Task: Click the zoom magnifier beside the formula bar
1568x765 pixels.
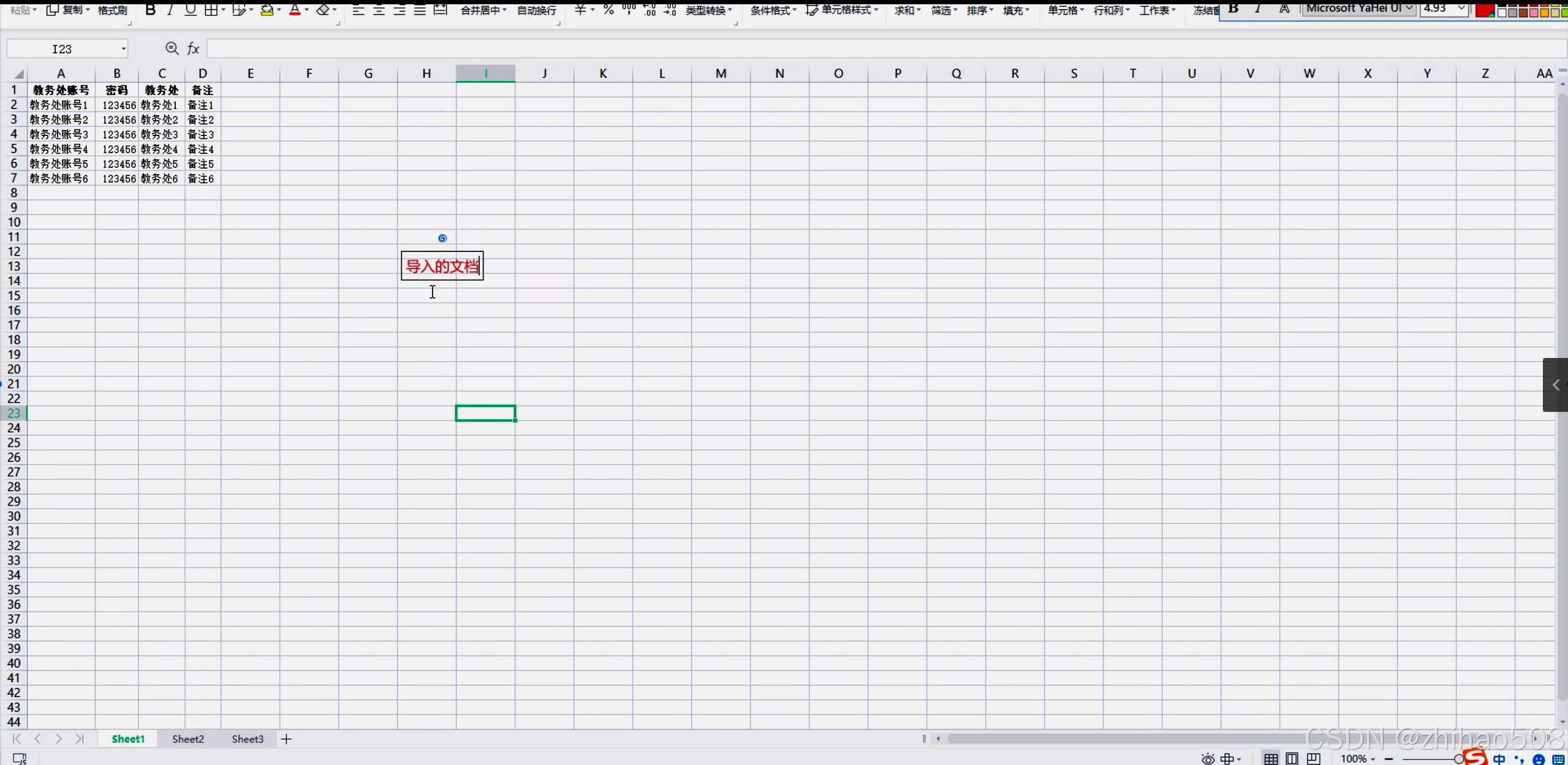Action: [x=172, y=48]
